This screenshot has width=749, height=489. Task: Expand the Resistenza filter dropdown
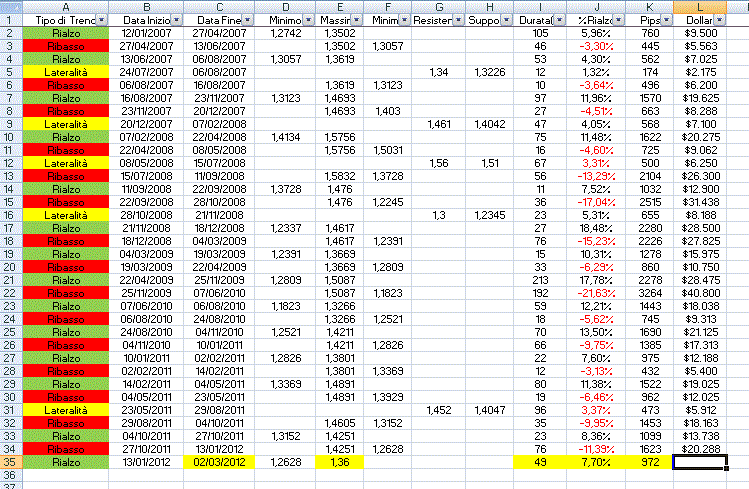(x=458, y=20)
